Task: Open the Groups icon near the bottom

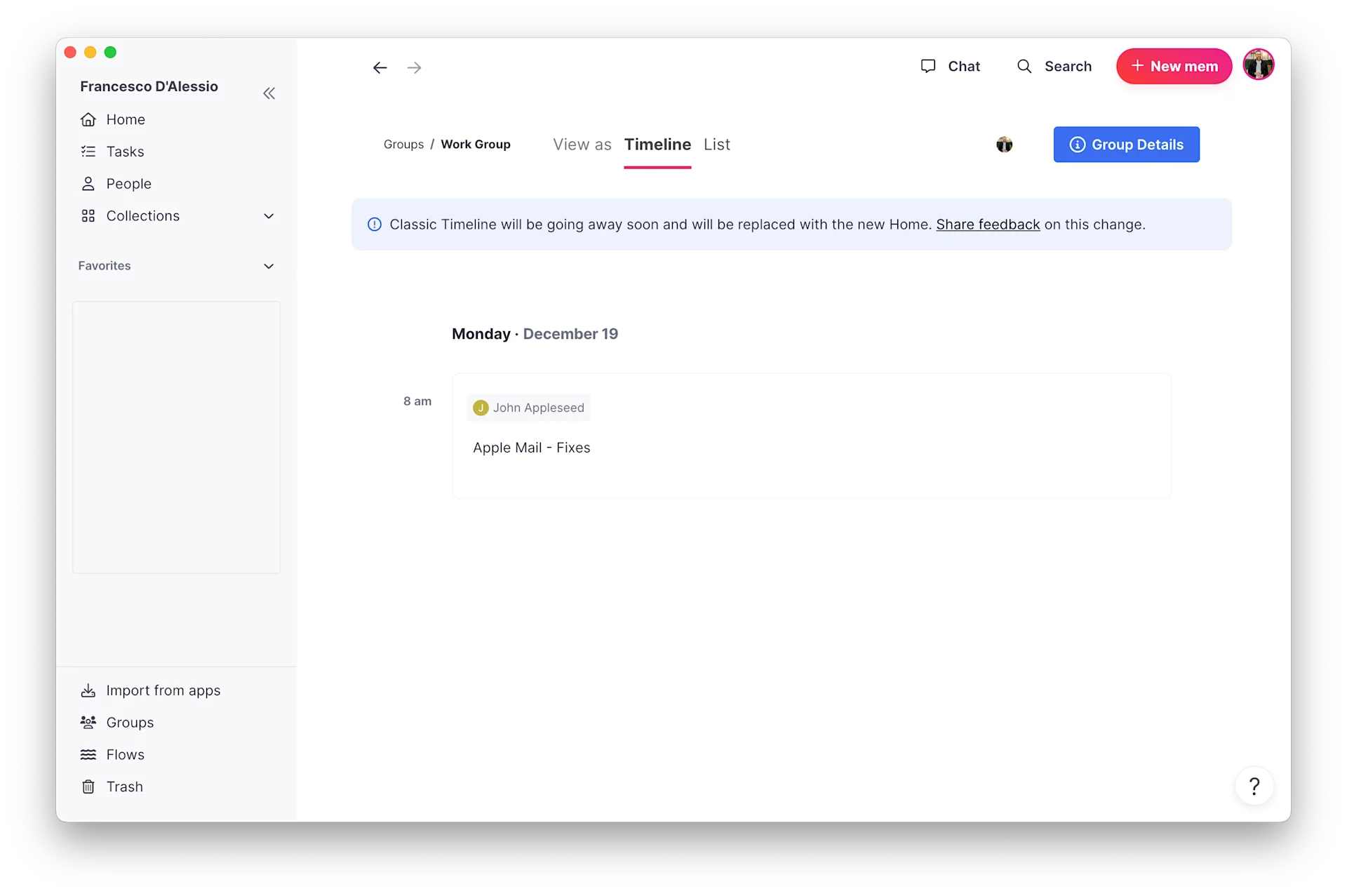Action: (x=88, y=722)
